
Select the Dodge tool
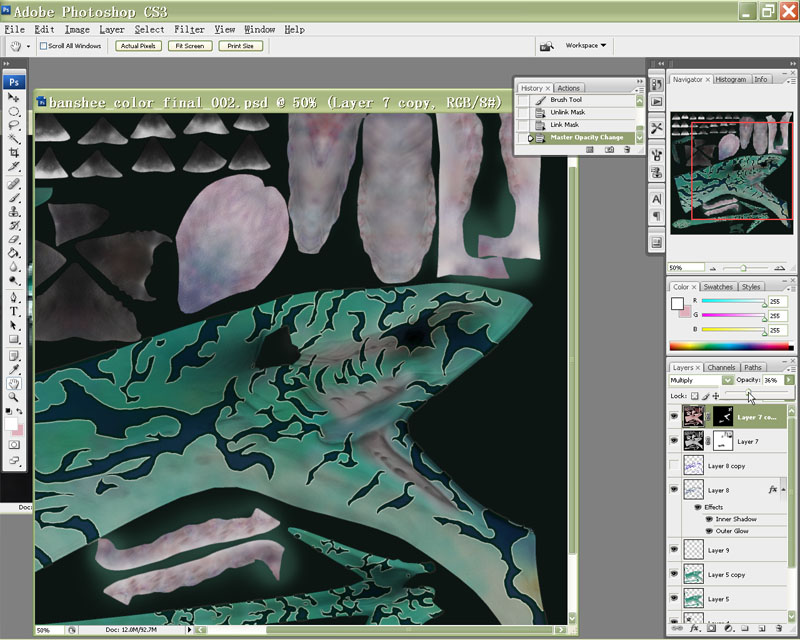coord(14,280)
